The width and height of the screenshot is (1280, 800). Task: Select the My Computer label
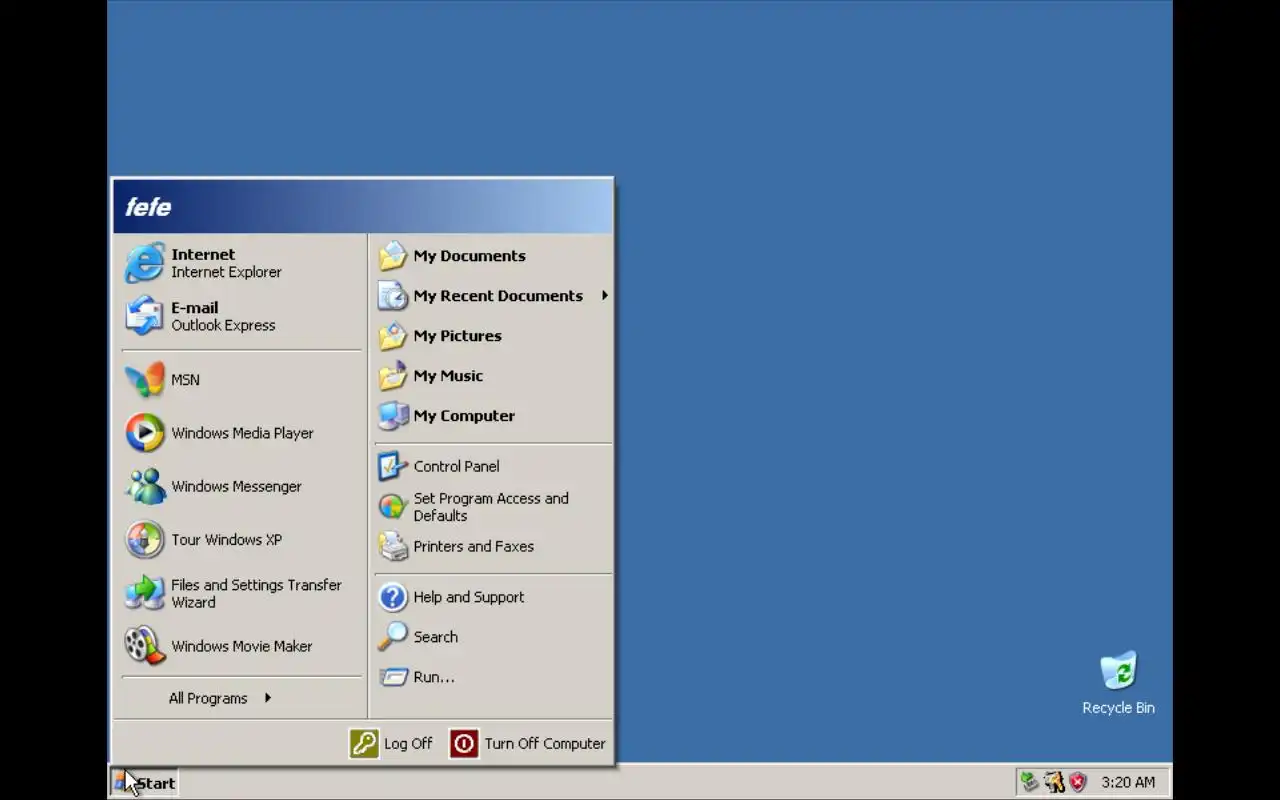pyautogui.click(x=464, y=416)
